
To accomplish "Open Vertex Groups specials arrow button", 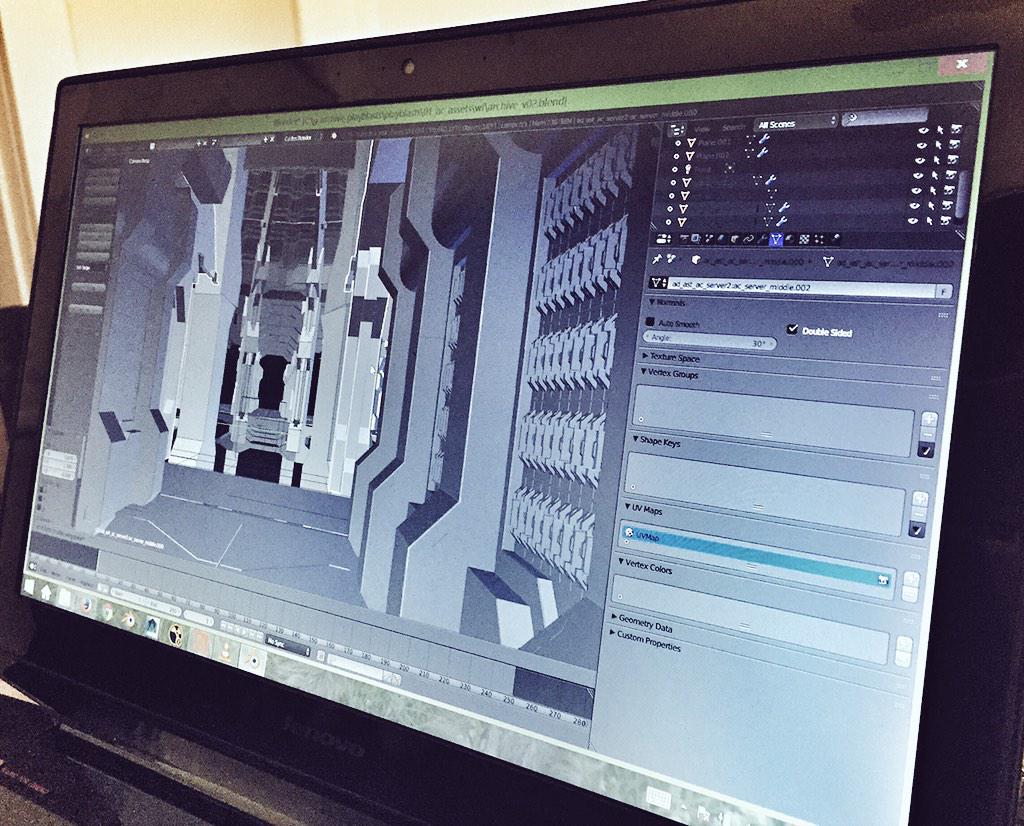I will click(927, 450).
